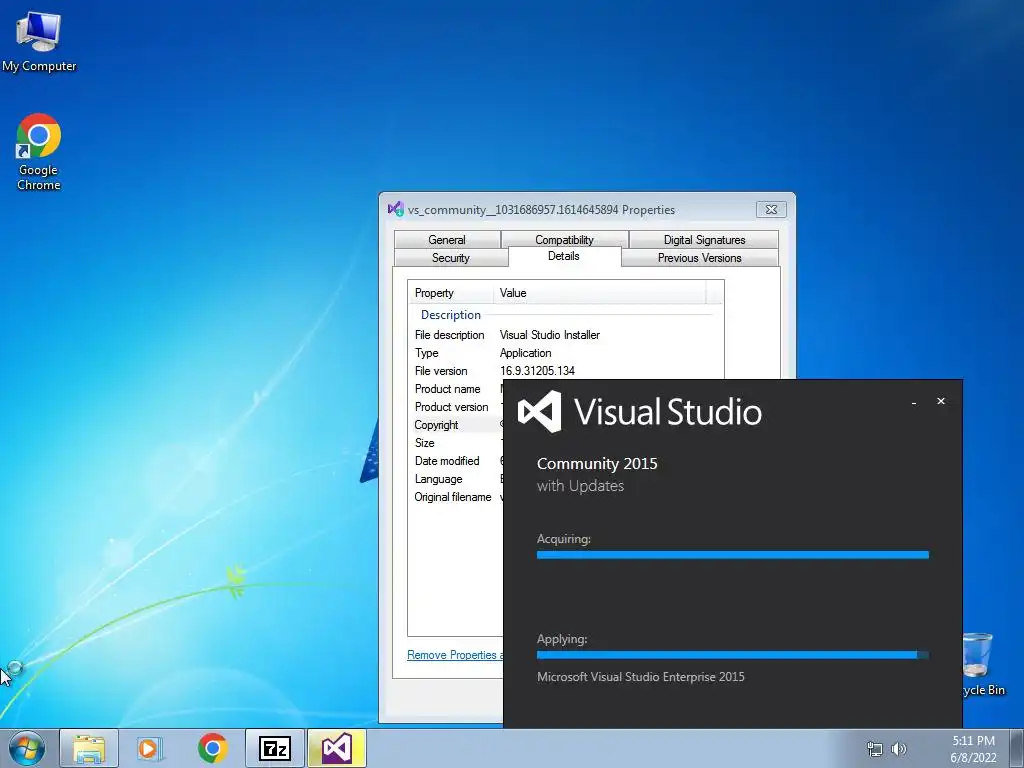Click the Applying progress bar

(733, 655)
